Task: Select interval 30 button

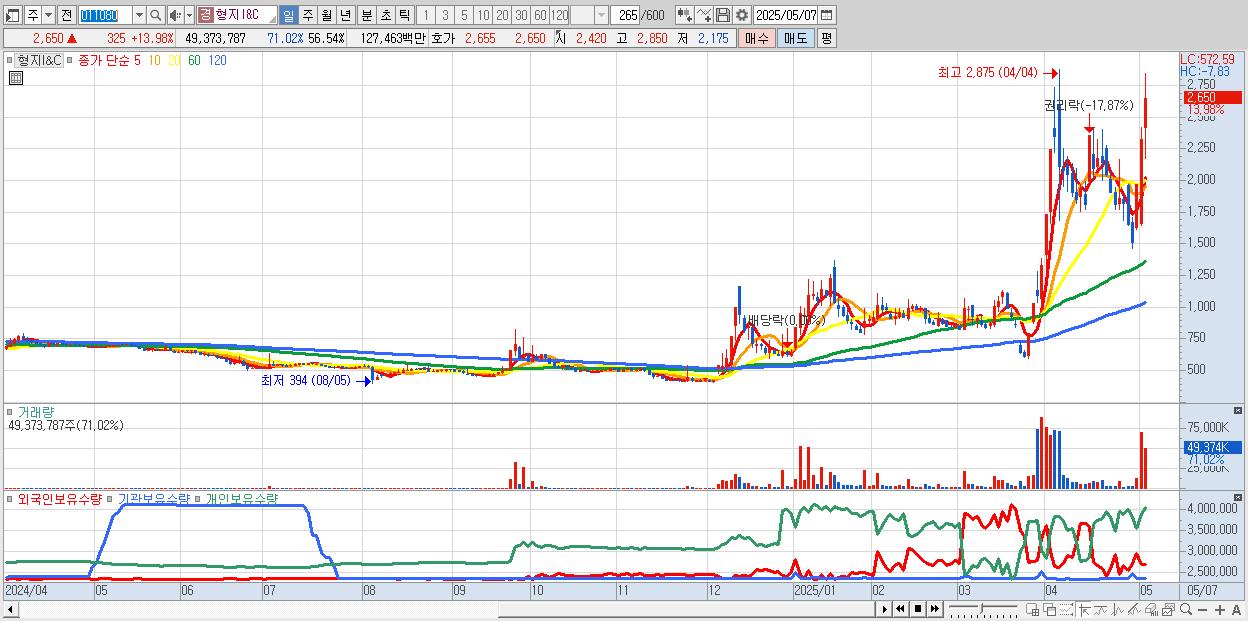Action: click(x=521, y=15)
